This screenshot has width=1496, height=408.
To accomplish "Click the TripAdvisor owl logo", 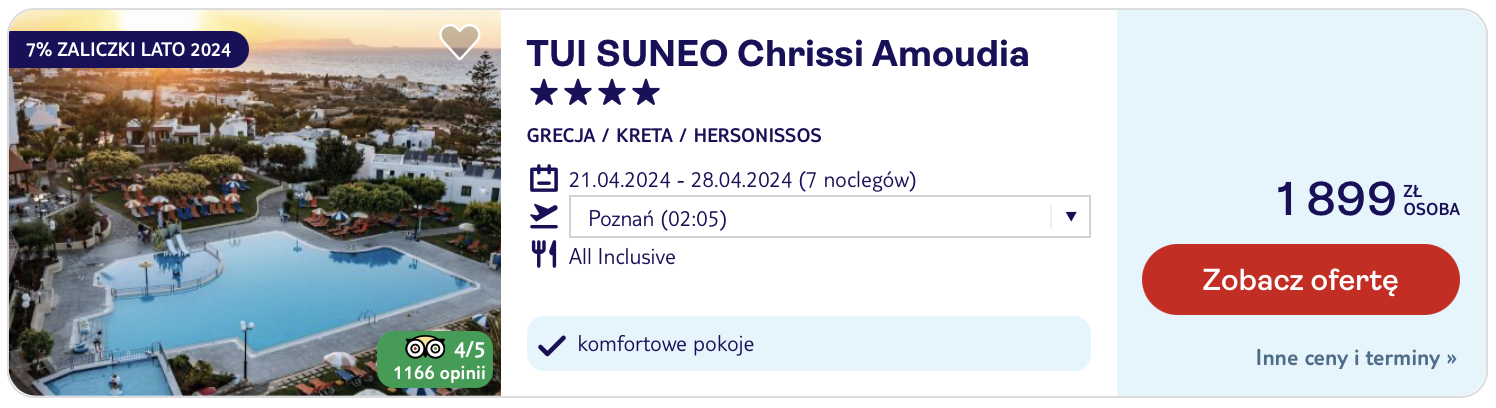I will pos(425,349).
